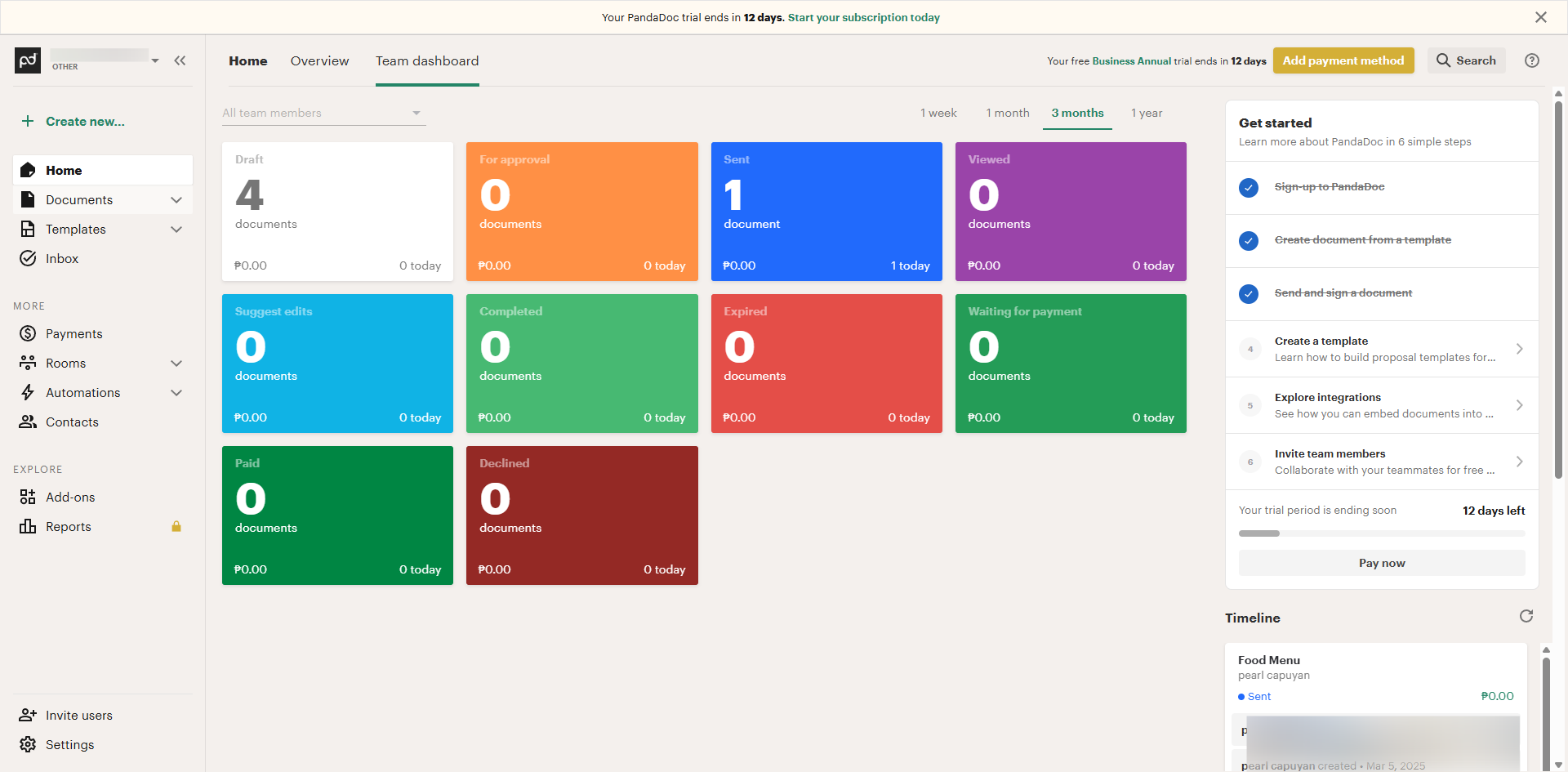
Task: Select the 3 months time range
Action: (x=1077, y=113)
